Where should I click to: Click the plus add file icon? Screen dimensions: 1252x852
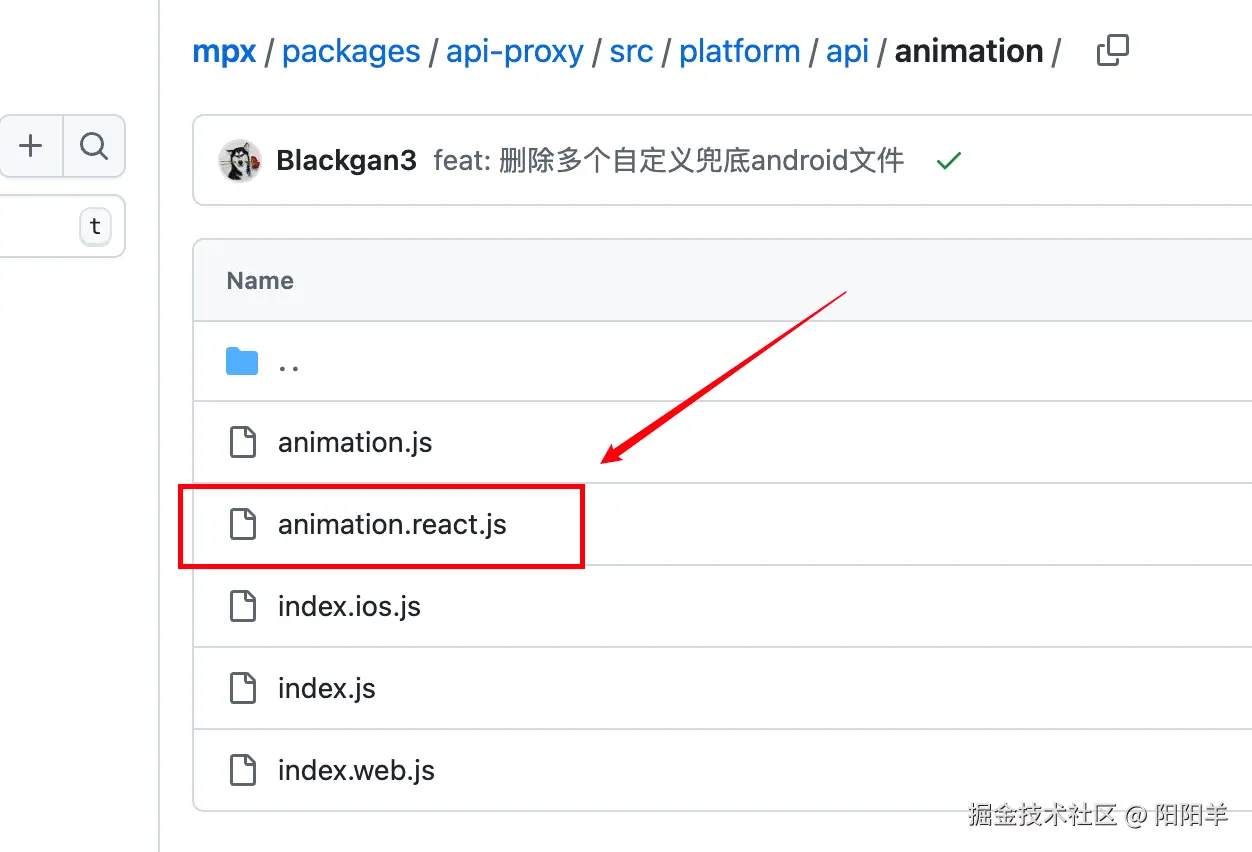coord(31,147)
